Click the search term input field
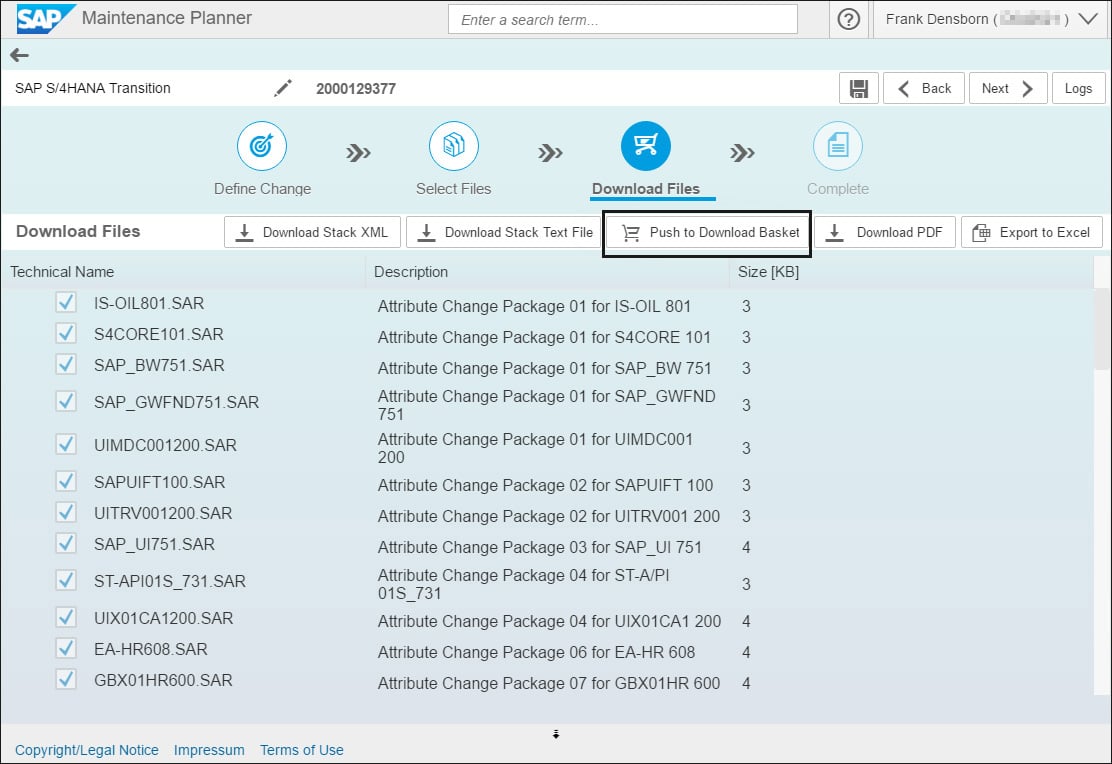Image resolution: width=1112 pixels, height=764 pixels. pyautogui.click(x=622, y=20)
